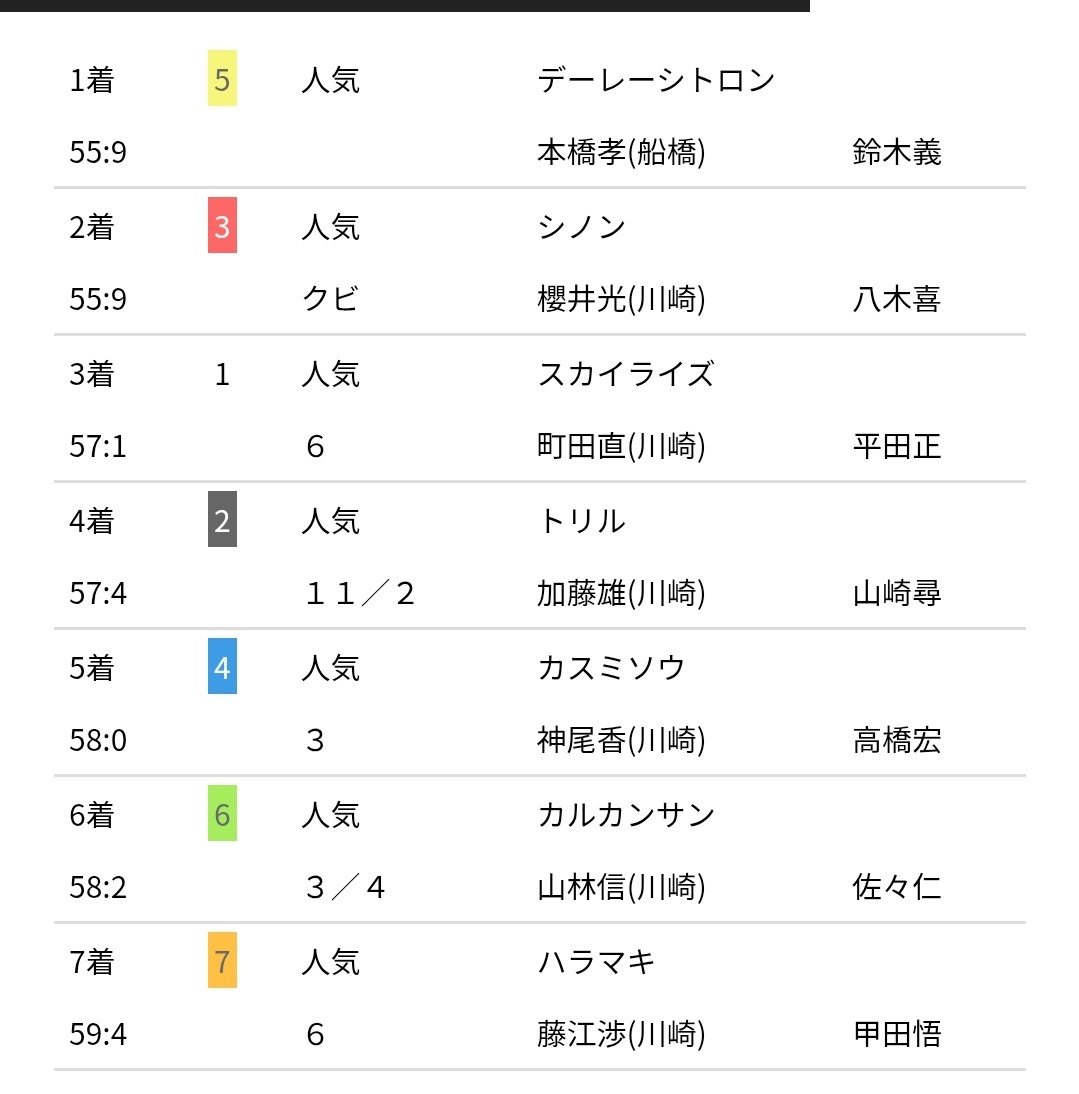The height and width of the screenshot is (1094, 1079).
Task: Select horse name スカイライズ
Action: [x=626, y=375]
